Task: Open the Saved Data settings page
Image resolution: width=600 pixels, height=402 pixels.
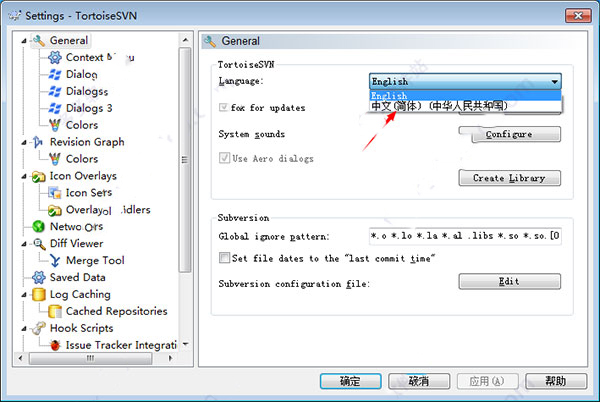Action: point(77,277)
